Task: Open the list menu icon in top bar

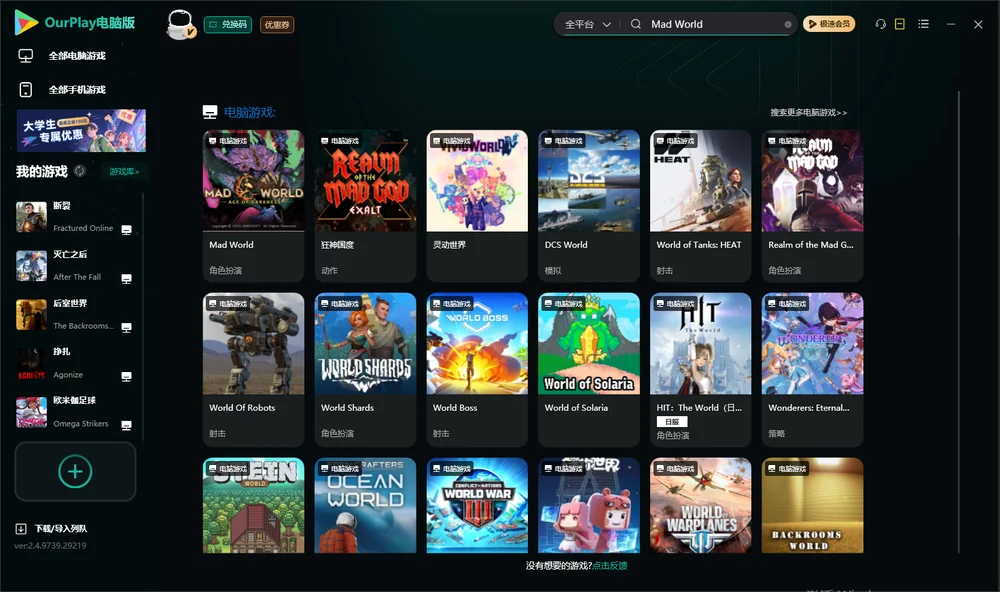Action: tap(923, 24)
